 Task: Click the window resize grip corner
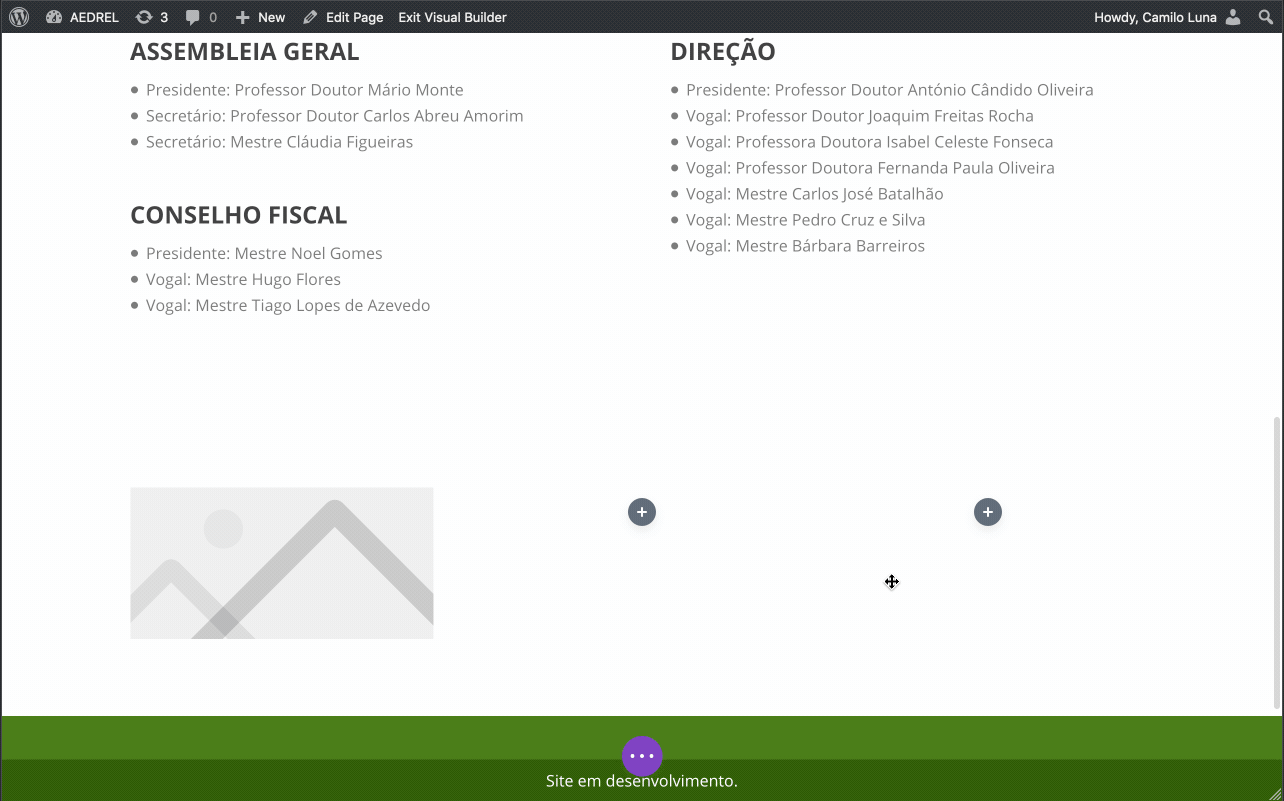pyautogui.click(x=1274, y=792)
